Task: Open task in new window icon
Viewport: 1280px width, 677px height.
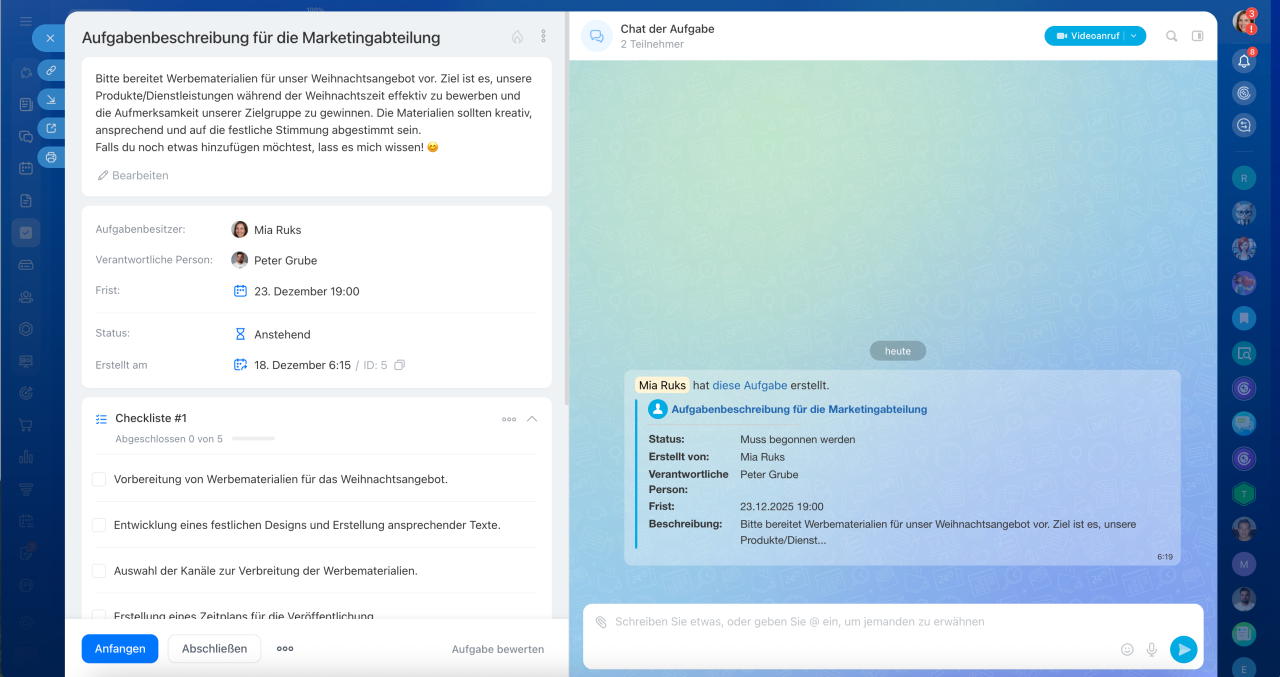Action: (51, 128)
